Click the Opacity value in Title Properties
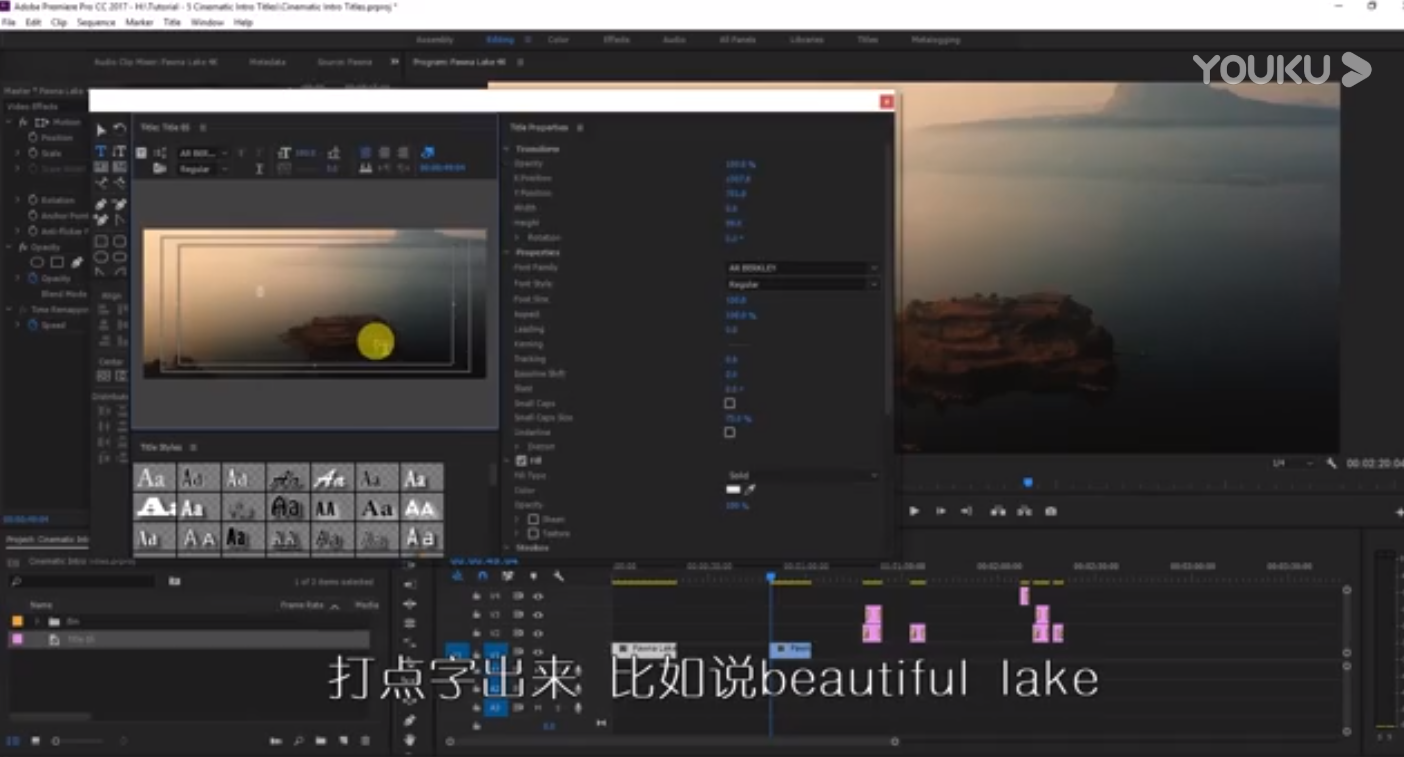Screen dimensions: 1404x757 pyautogui.click(x=740, y=164)
